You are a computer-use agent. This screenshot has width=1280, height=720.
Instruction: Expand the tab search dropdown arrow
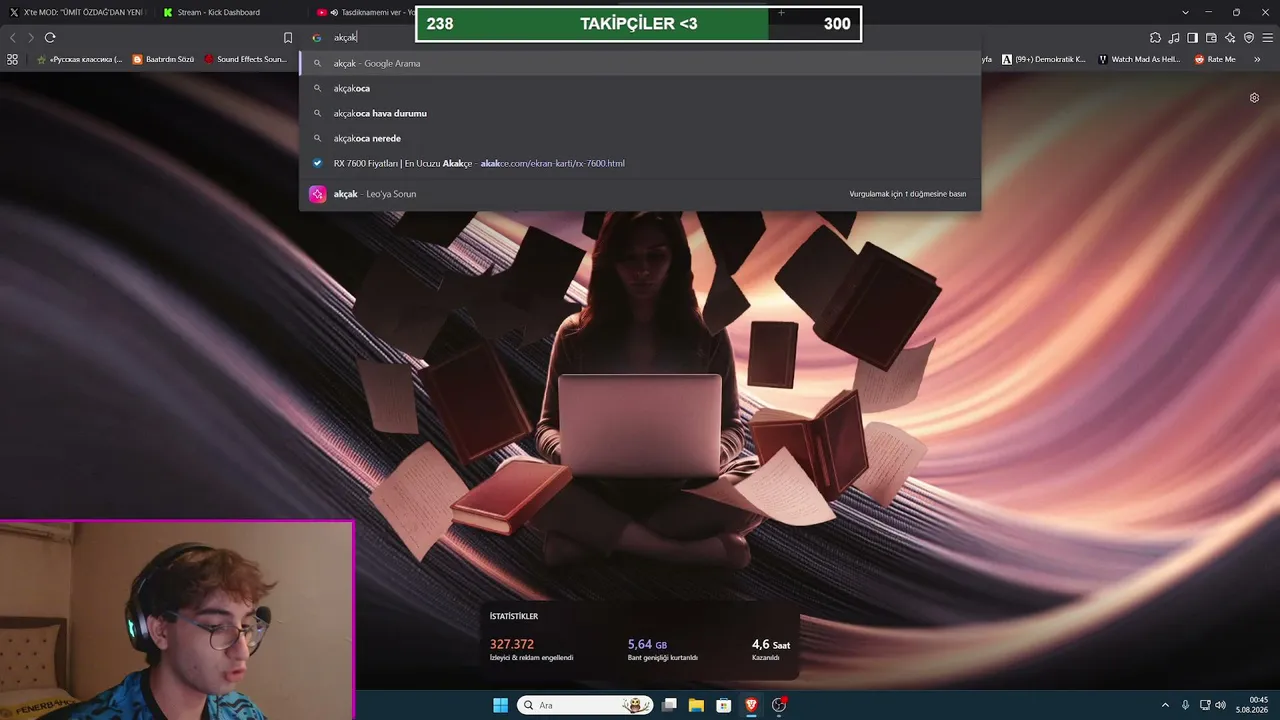[1185, 12]
